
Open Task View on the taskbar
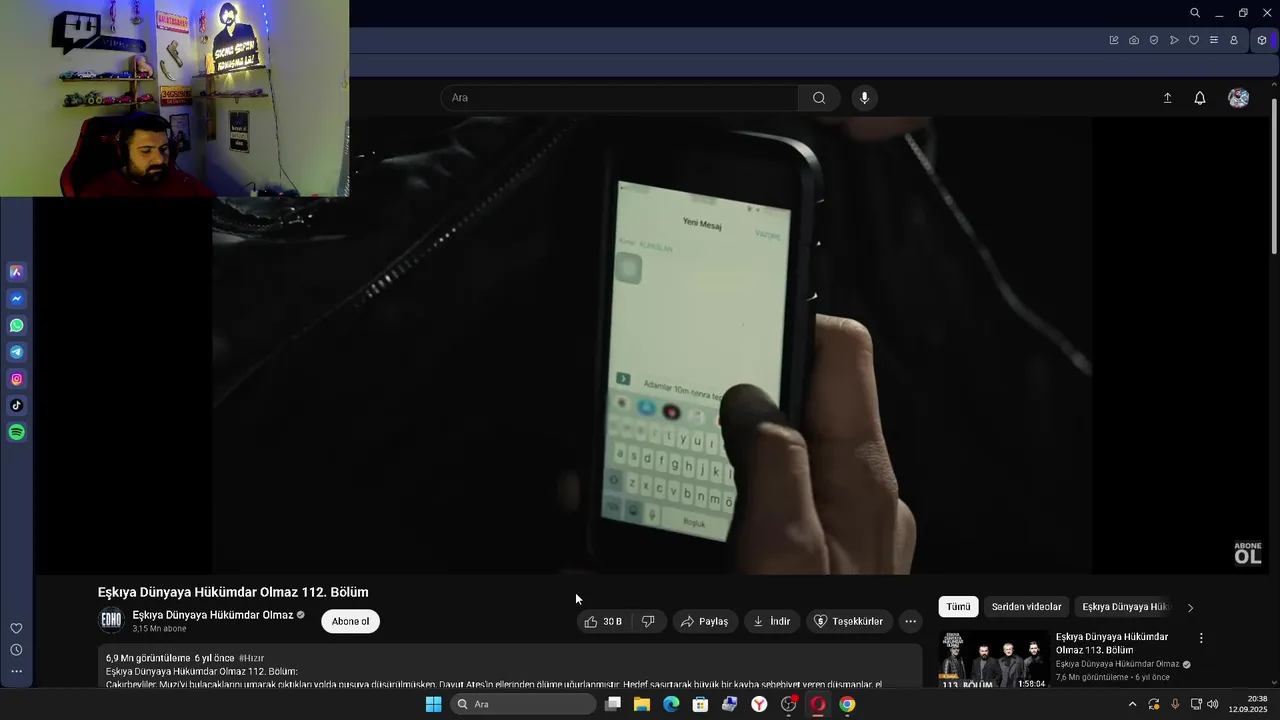[613, 704]
